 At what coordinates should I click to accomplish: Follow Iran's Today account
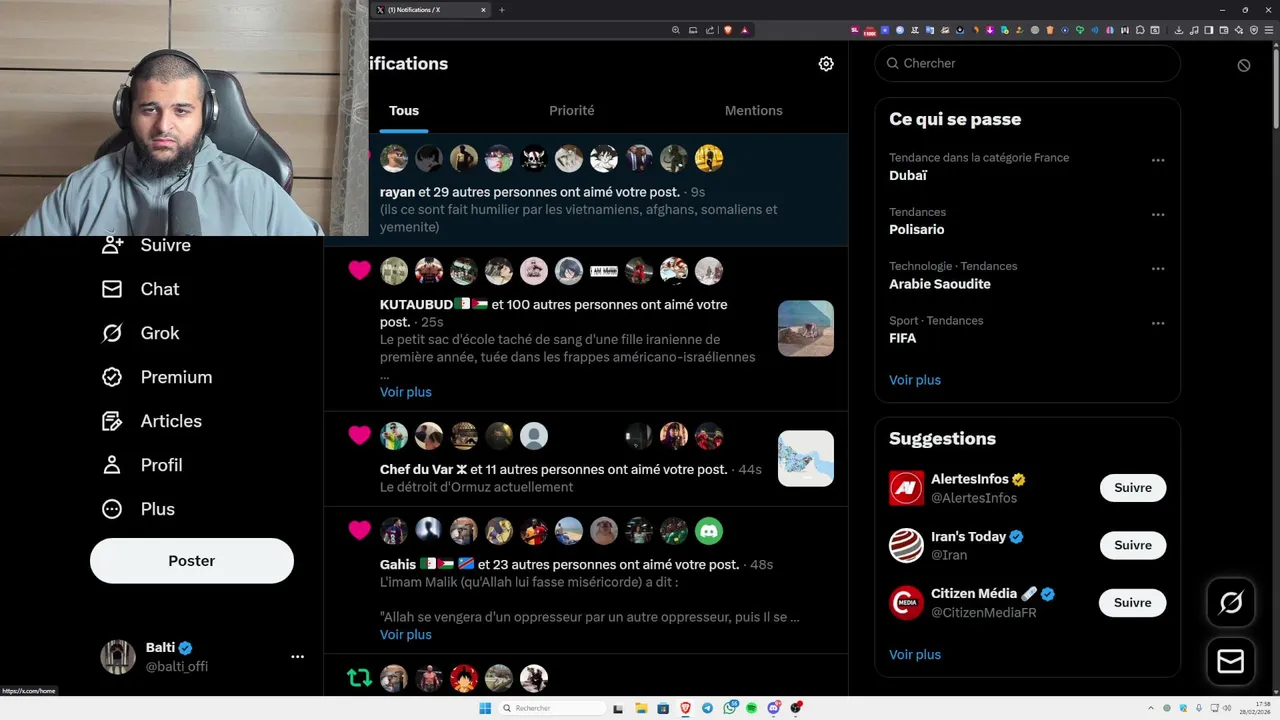(1133, 545)
